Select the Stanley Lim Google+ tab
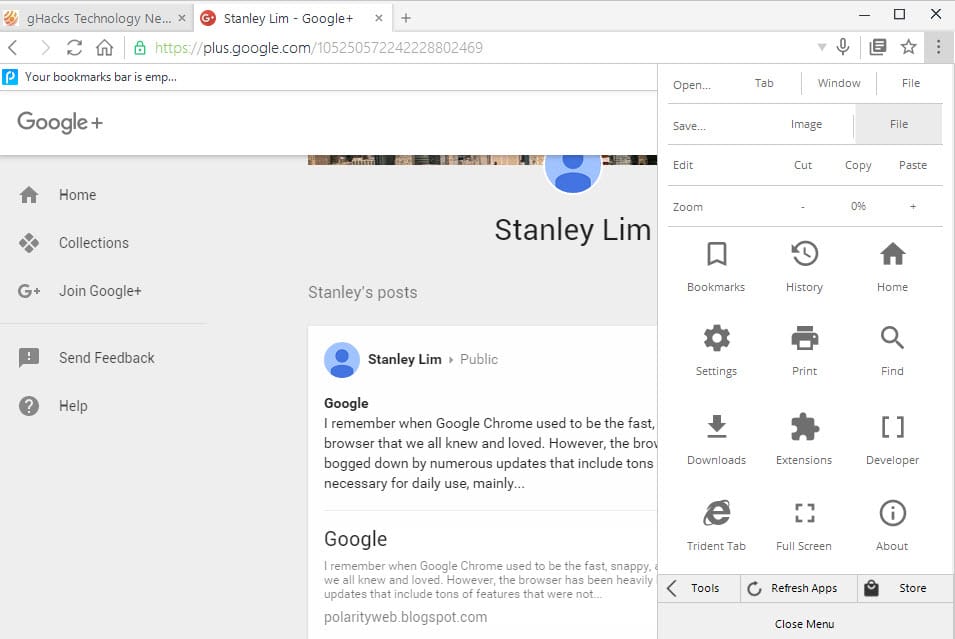 coord(291,18)
